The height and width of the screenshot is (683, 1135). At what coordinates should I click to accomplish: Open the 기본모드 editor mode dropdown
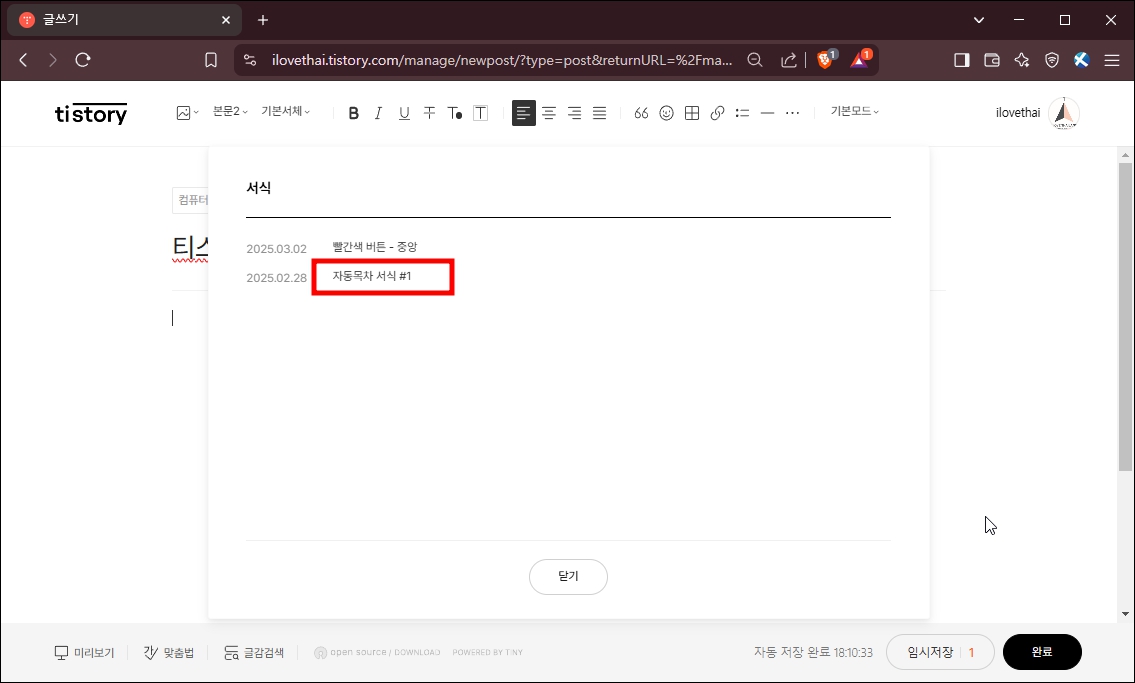point(853,111)
